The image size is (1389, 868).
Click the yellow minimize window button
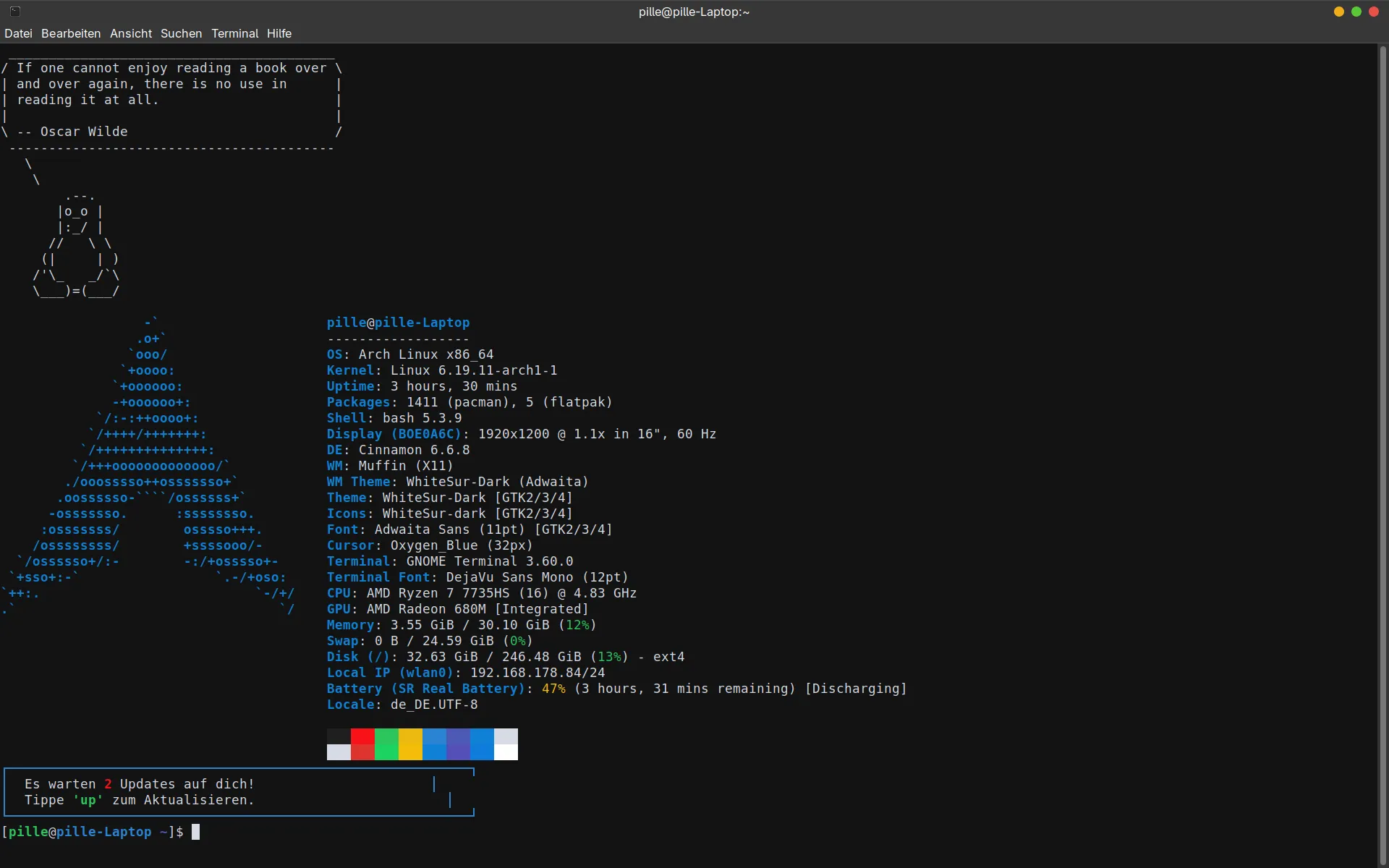(1338, 12)
